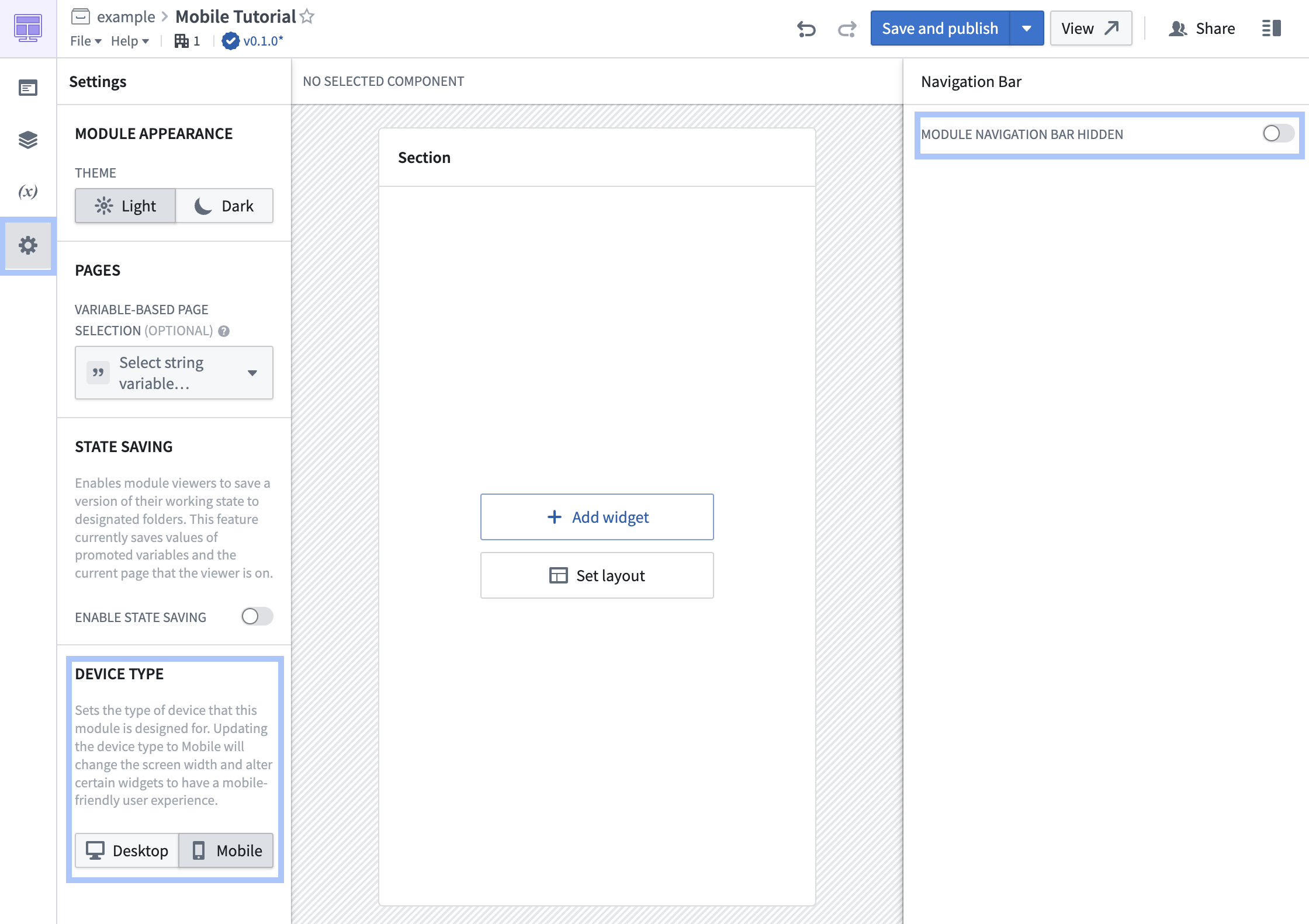This screenshot has width=1309, height=924.
Task: Open the Select string variable dropdown
Action: pos(174,373)
